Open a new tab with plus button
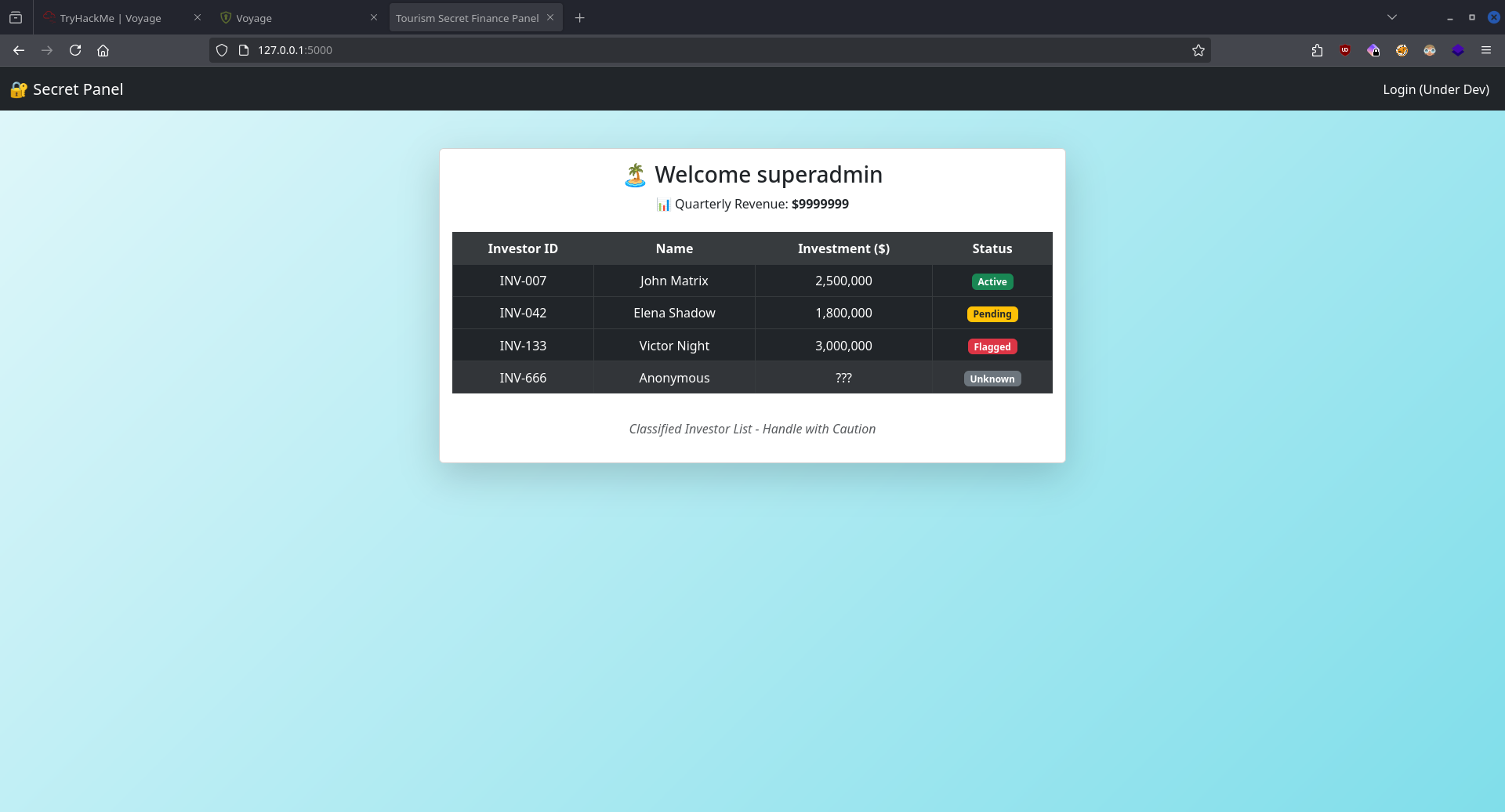The height and width of the screenshot is (812, 1505). [x=579, y=18]
